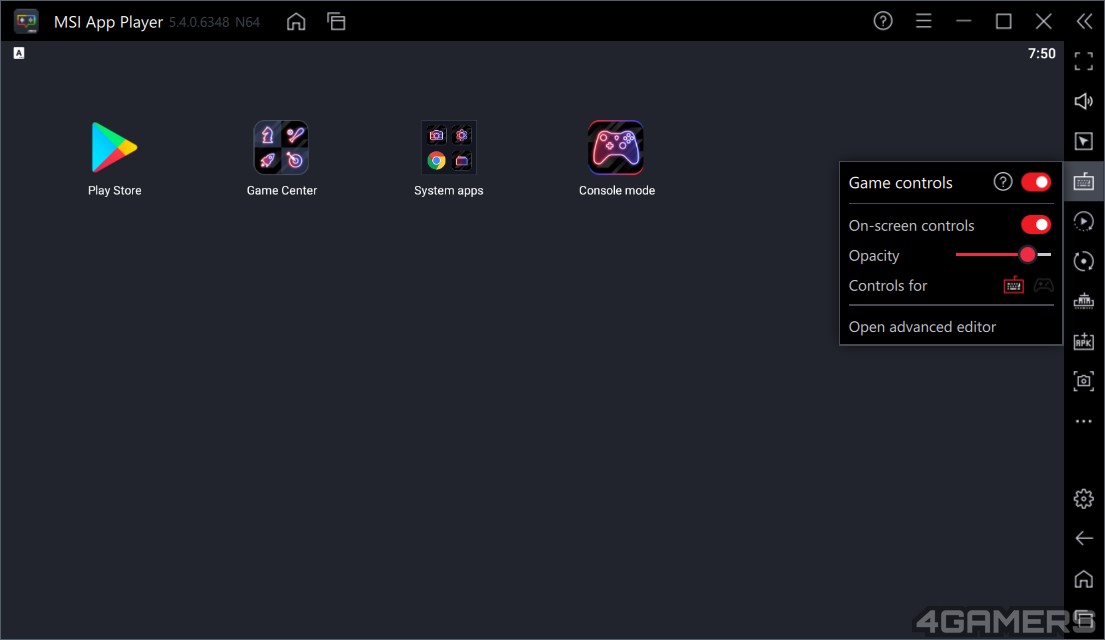Screen dimensions: 1105x640
Task: Toggle cursor lock in side toolbar
Action: click(1084, 142)
